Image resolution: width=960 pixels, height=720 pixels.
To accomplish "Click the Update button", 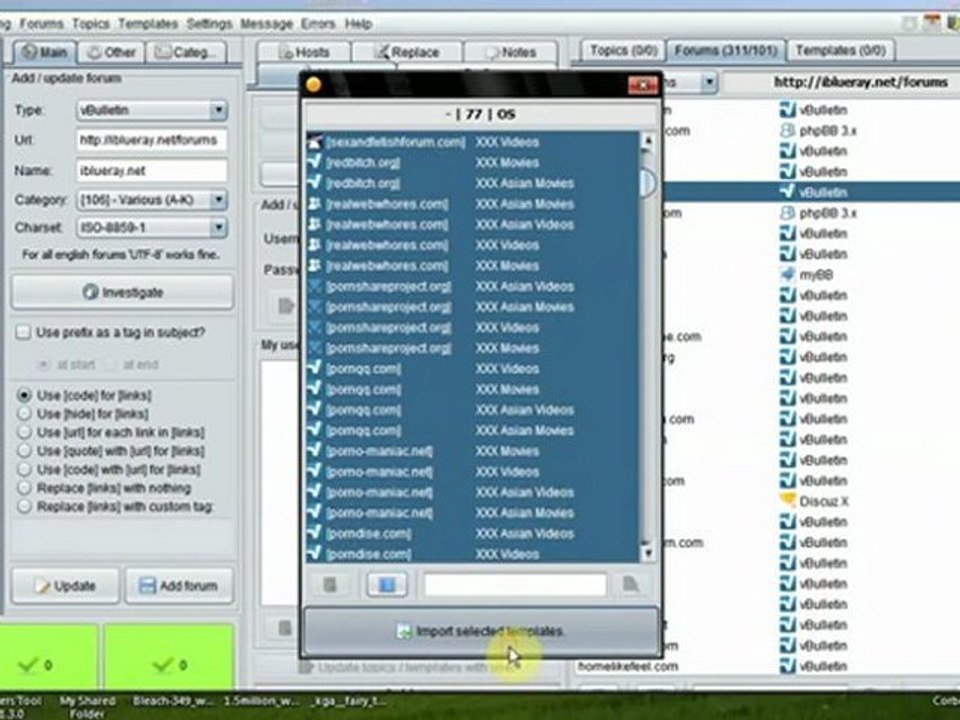I will click(65, 586).
